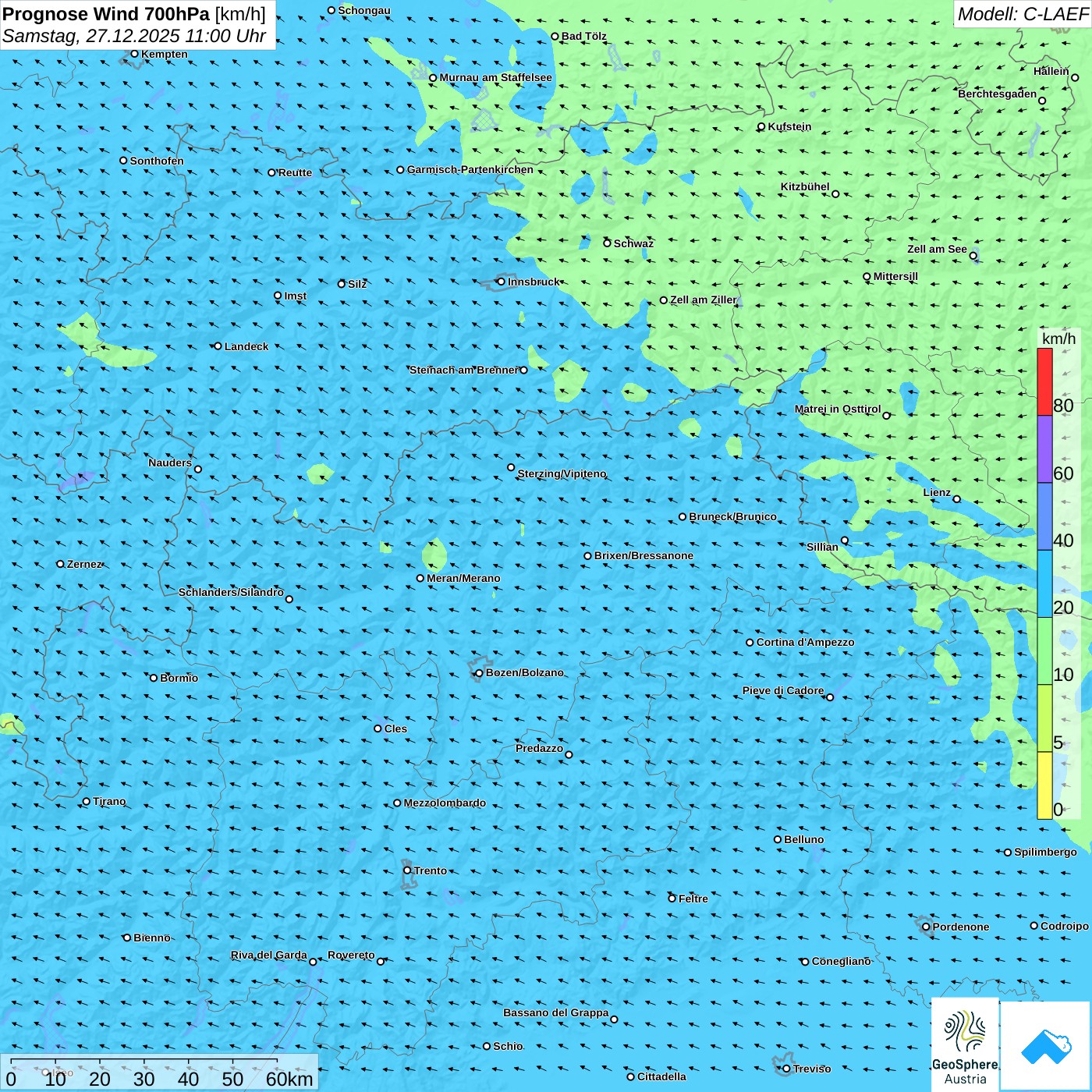
Task: Click the Belluno location dot
Action: pos(778,839)
